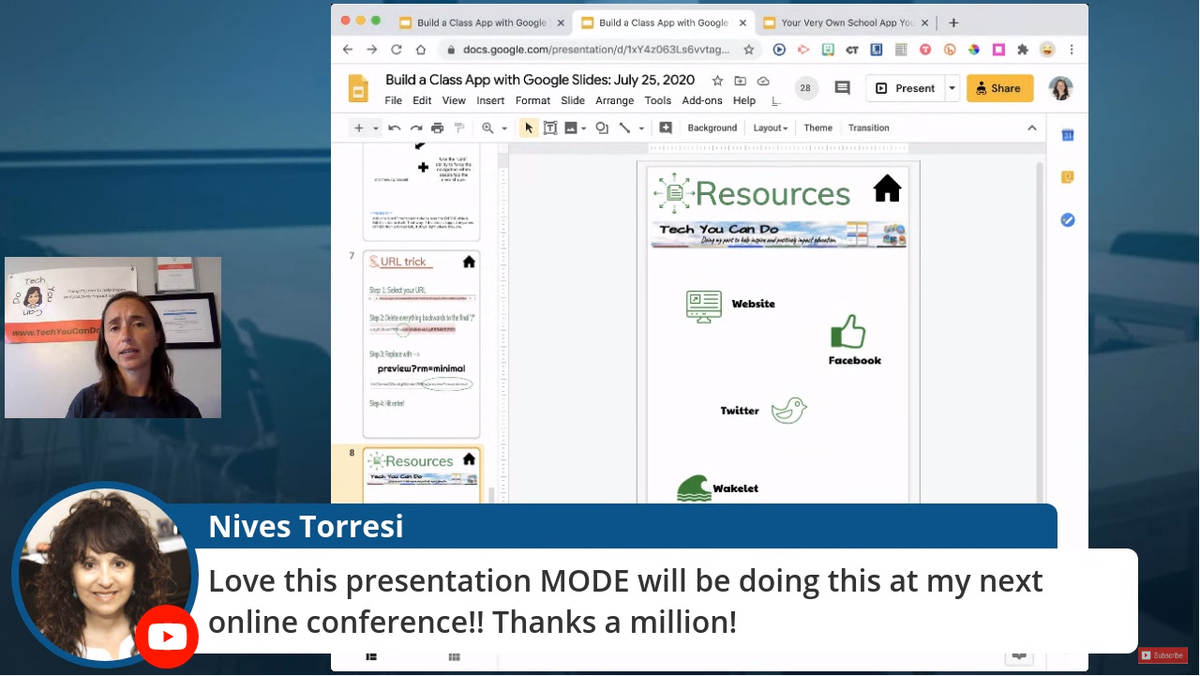Click the zoom magnifier icon

pos(488,128)
